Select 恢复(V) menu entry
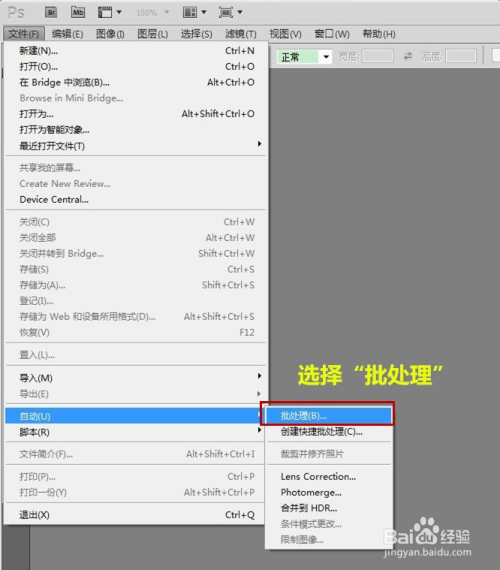This screenshot has height=570, width=500. click(136, 333)
